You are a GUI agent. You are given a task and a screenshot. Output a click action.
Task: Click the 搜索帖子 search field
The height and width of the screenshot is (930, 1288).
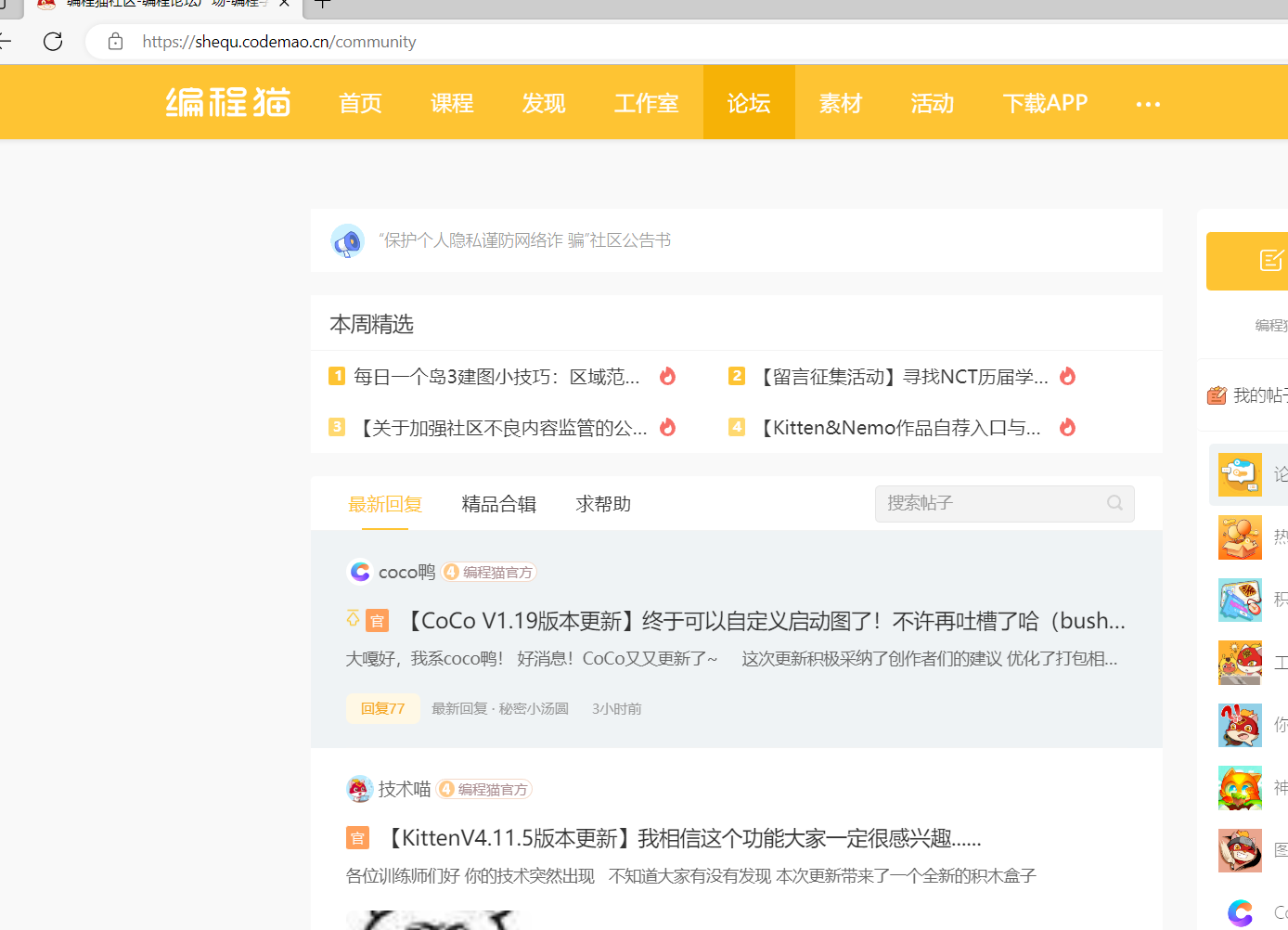click(x=1004, y=503)
